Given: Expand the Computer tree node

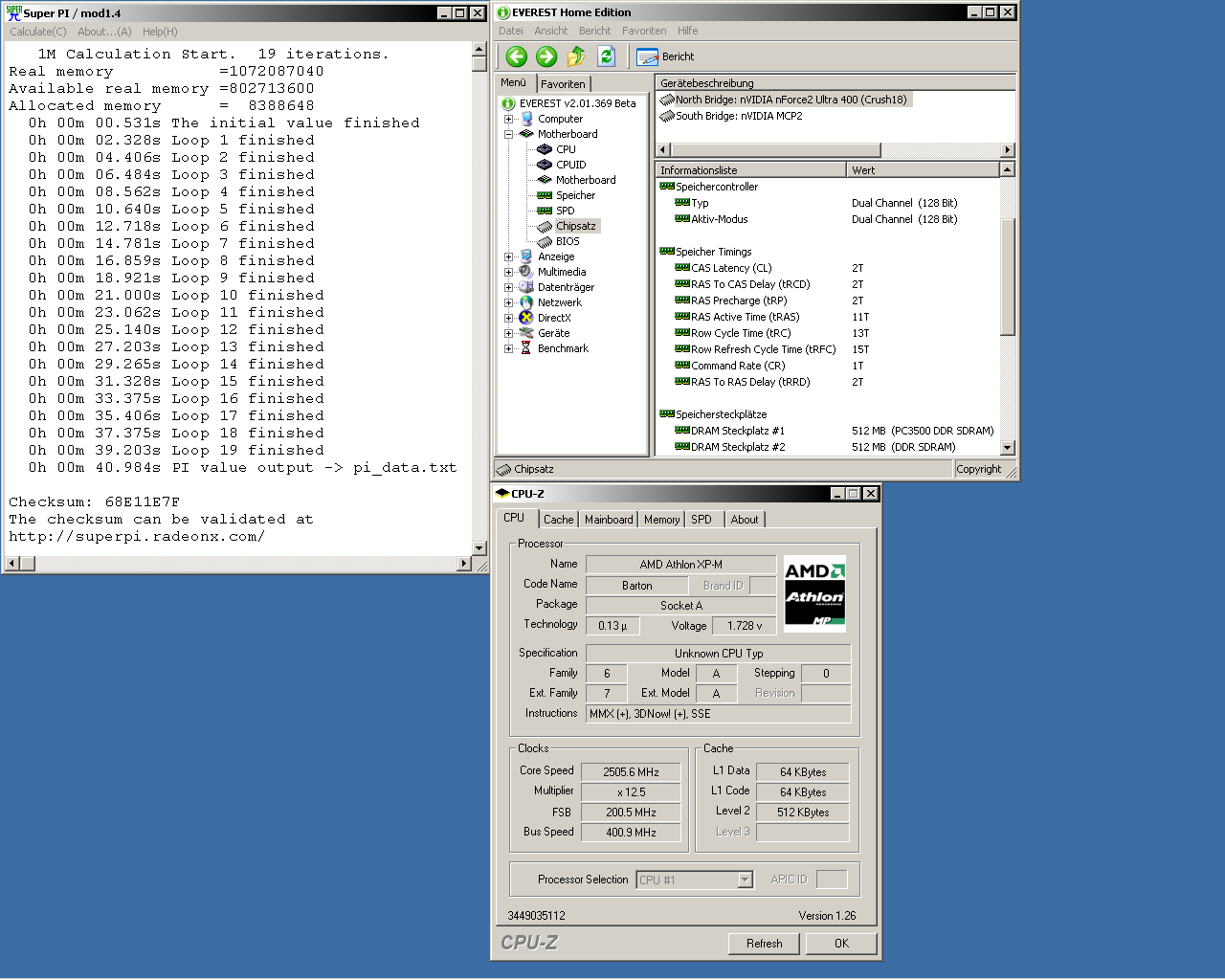Looking at the screenshot, I should pos(509,119).
